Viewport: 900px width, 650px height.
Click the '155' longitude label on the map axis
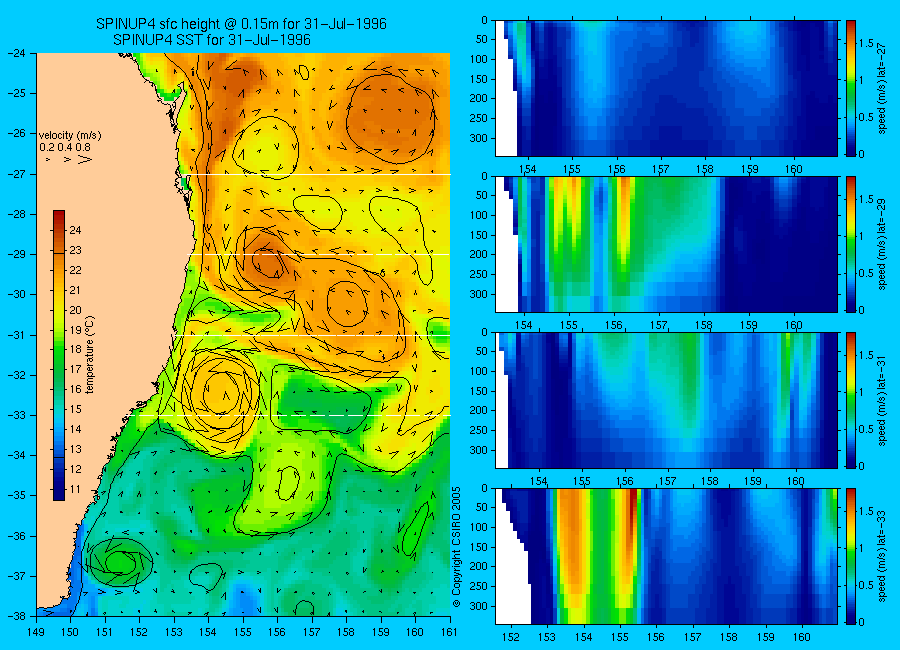pos(243,632)
